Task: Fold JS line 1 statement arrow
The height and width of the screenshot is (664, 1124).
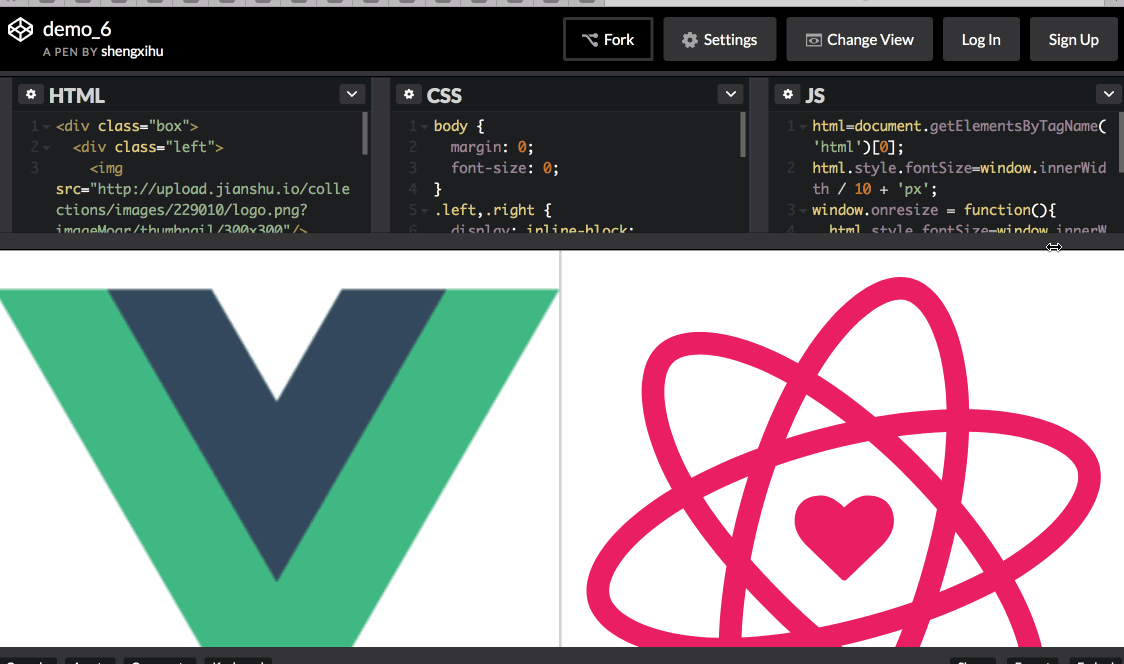Action: 803,127
